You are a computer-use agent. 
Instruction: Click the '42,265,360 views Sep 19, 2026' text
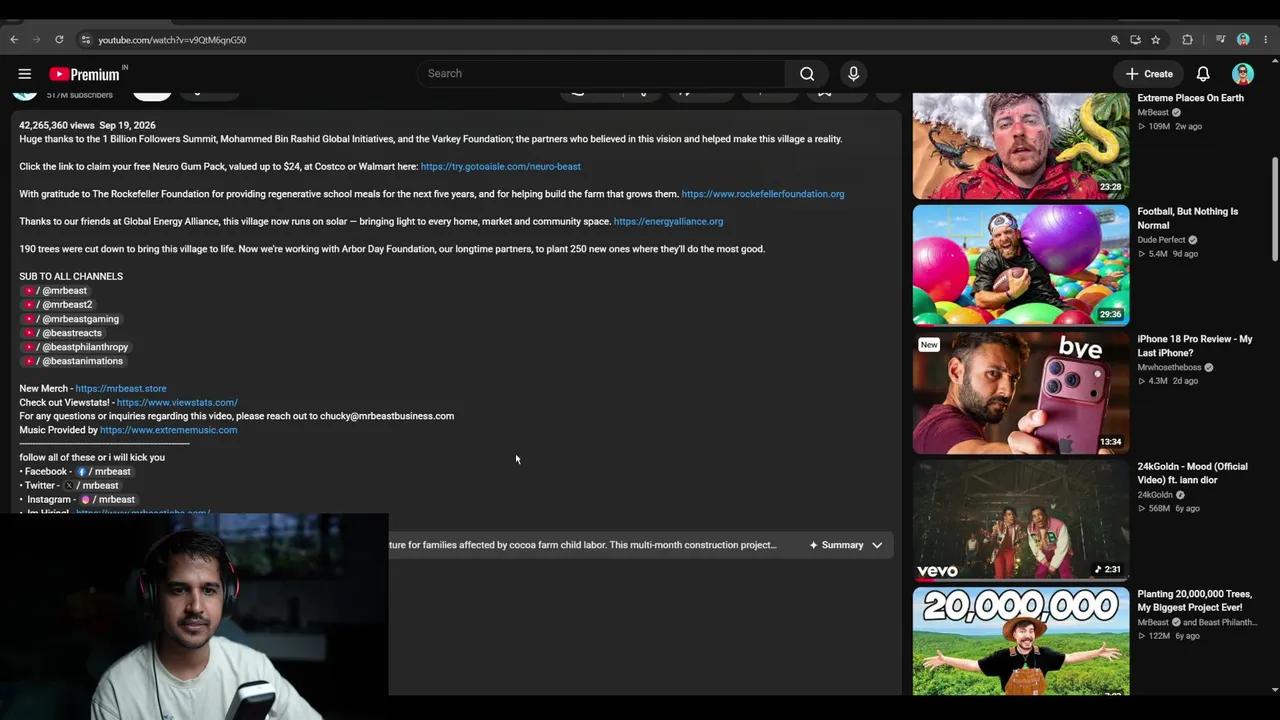click(87, 126)
